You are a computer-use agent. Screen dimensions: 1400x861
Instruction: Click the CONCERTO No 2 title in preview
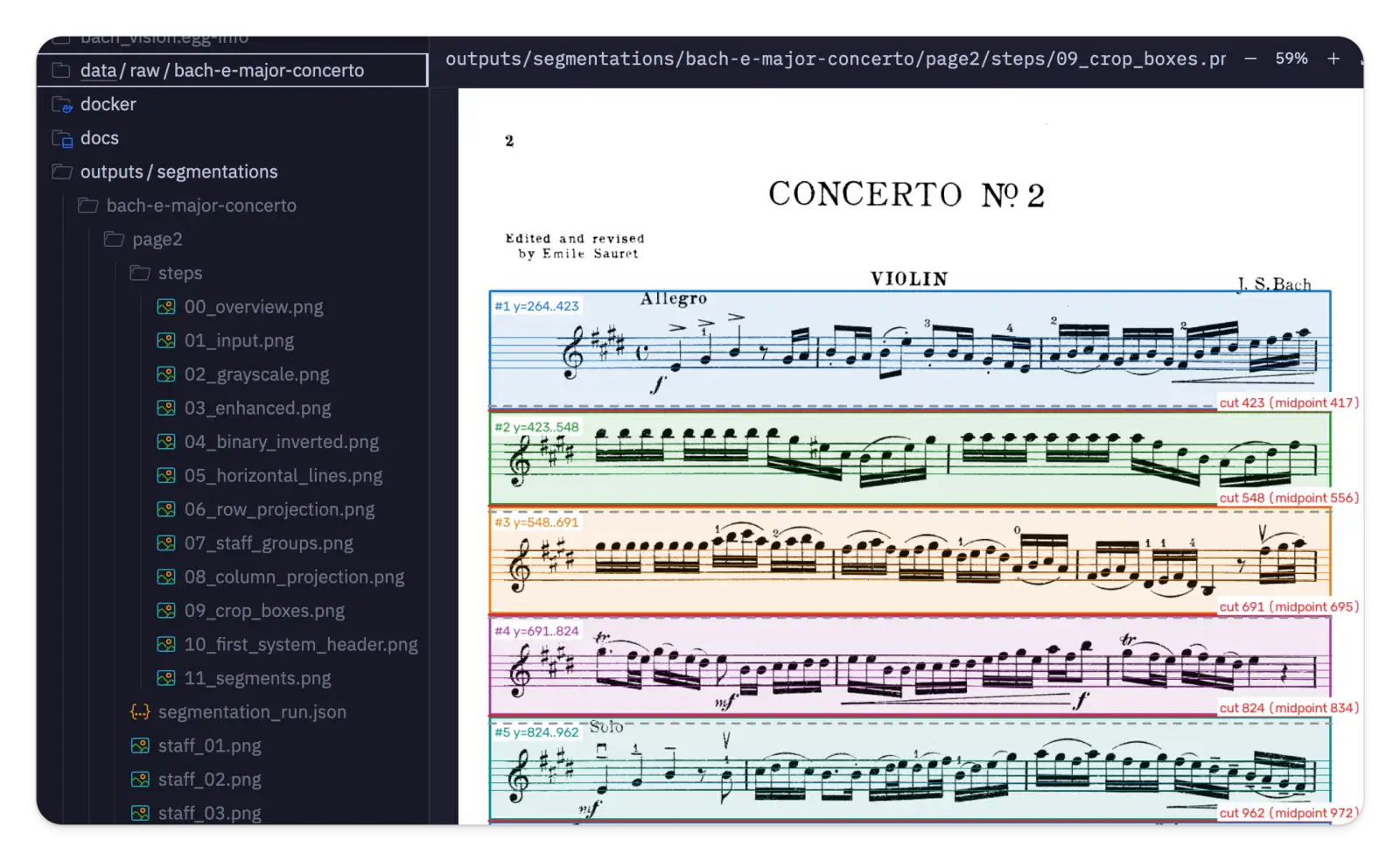coord(906,194)
